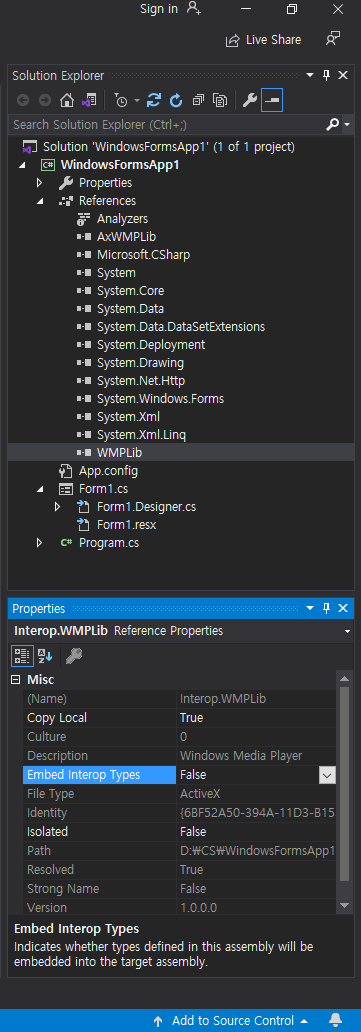Select System.Windows.Forms reference
Viewport: 361px width, 1032px height.
pos(160,399)
